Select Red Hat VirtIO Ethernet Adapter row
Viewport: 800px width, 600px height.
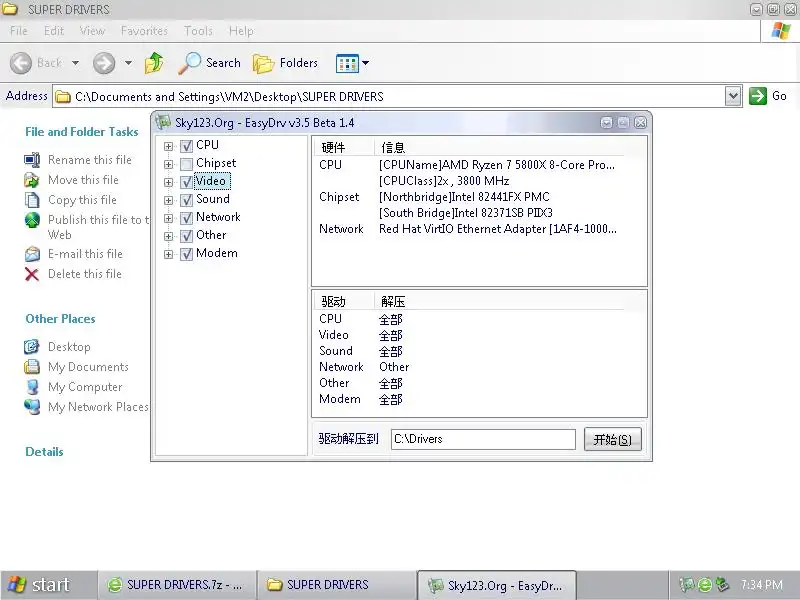468,229
